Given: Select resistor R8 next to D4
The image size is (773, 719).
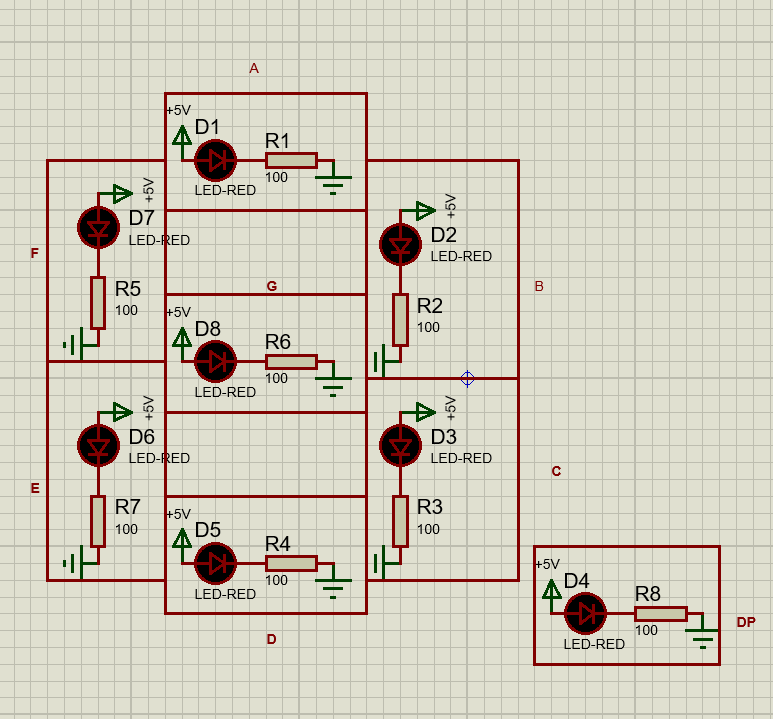Looking at the screenshot, I should [660, 613].
